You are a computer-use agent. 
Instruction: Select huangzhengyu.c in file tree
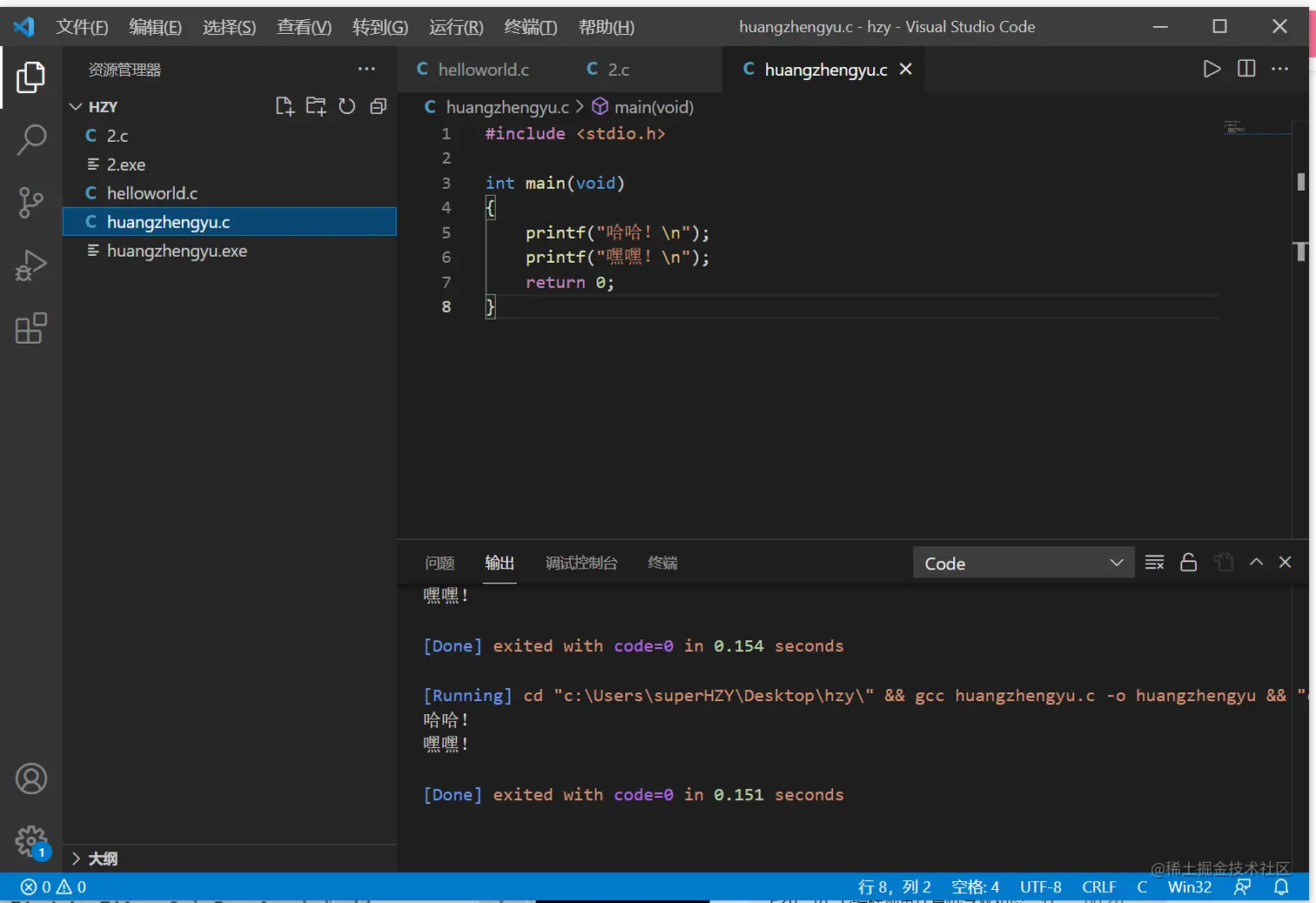[230, 222]
